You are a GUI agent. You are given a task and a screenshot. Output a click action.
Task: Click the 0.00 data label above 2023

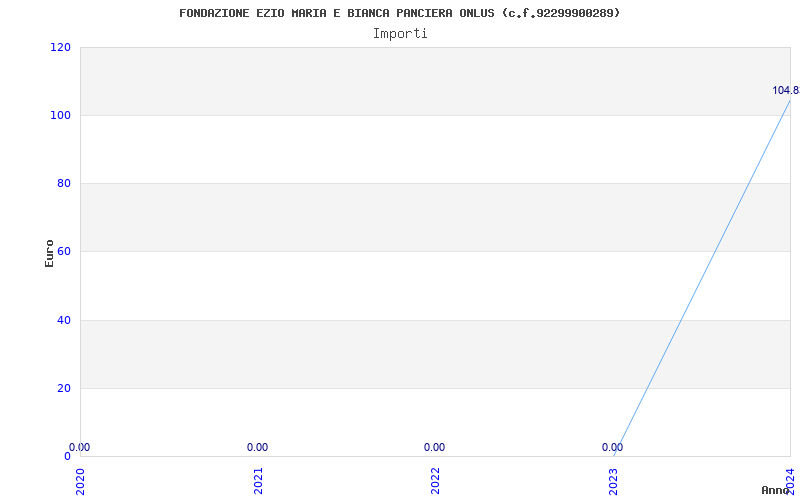pyautogui.click(x=612, y=447)
